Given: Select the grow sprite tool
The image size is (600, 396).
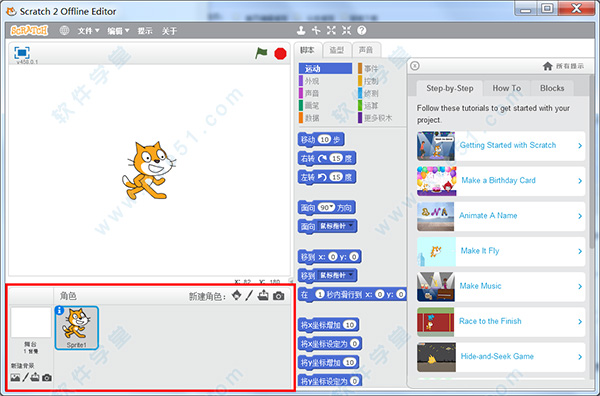Looking at the screenshot, I should point(331,30).
